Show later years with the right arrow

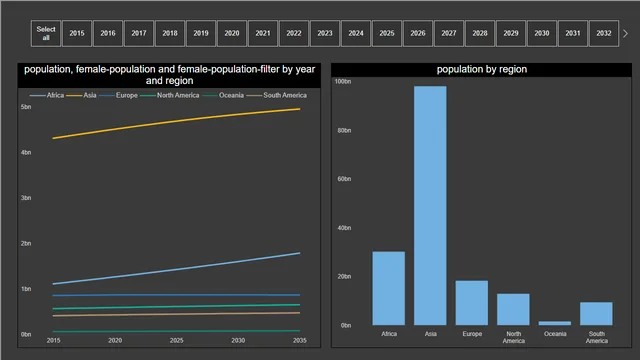625,33
